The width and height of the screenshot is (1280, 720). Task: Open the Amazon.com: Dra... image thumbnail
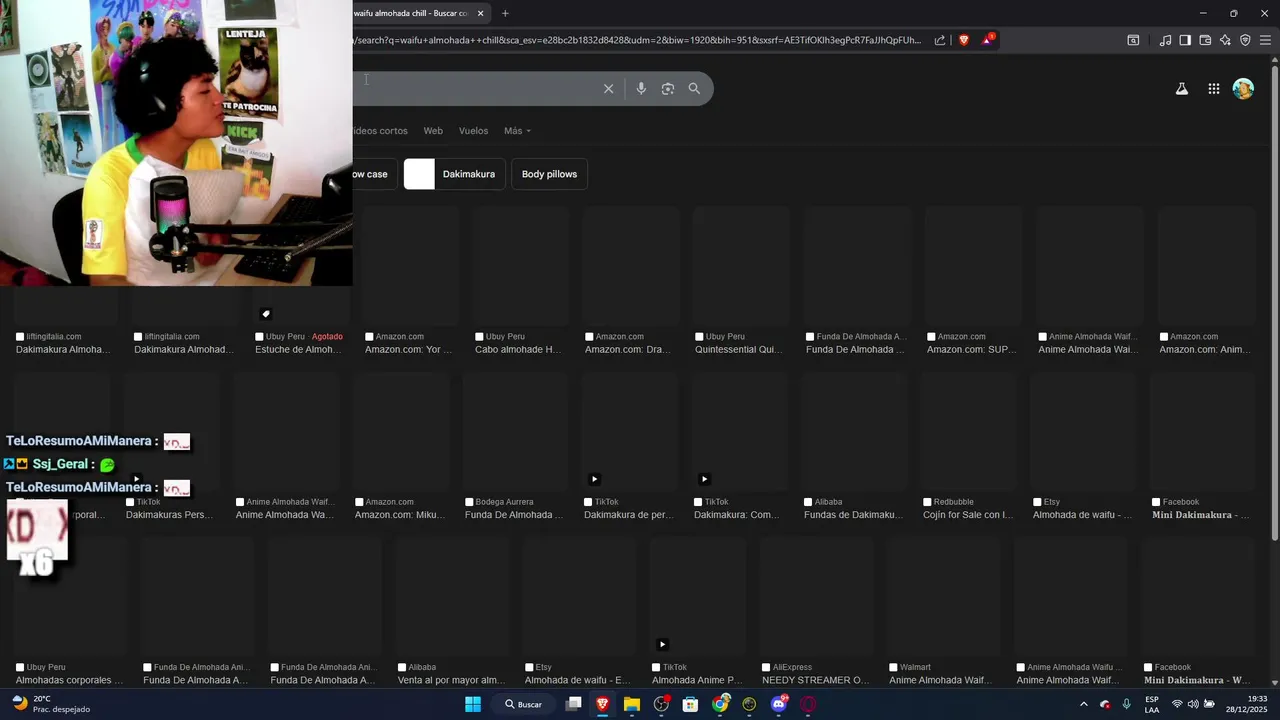[630, 266]
